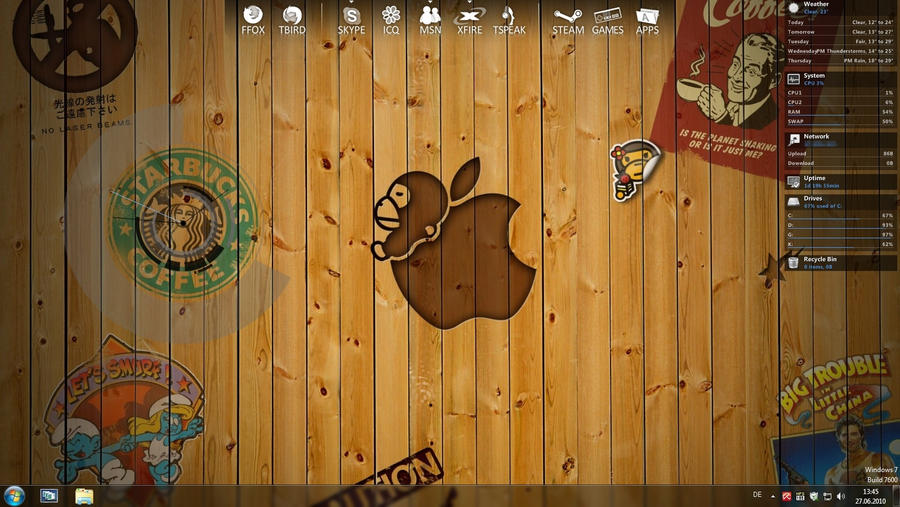Click the Weather widget sun icon
This screenshot has height=507, width=900.
(794, 7)
